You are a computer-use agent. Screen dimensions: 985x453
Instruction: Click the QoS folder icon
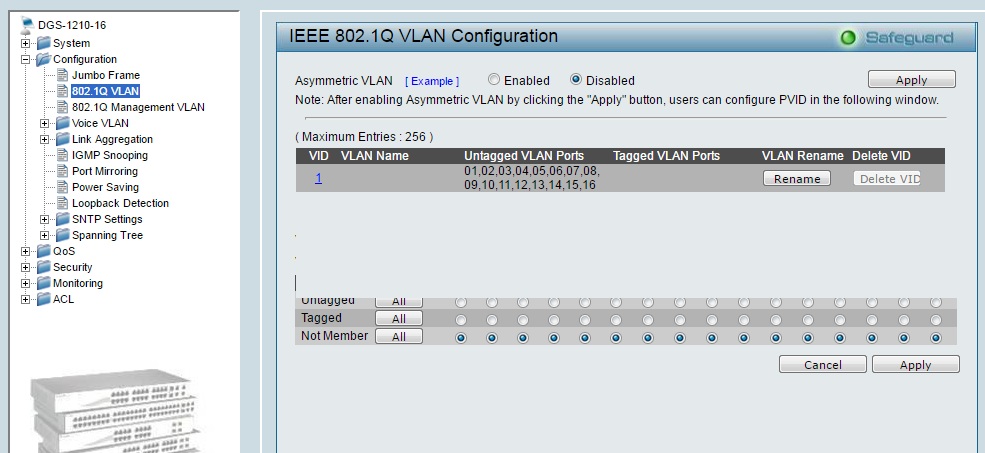pos(43,251)
